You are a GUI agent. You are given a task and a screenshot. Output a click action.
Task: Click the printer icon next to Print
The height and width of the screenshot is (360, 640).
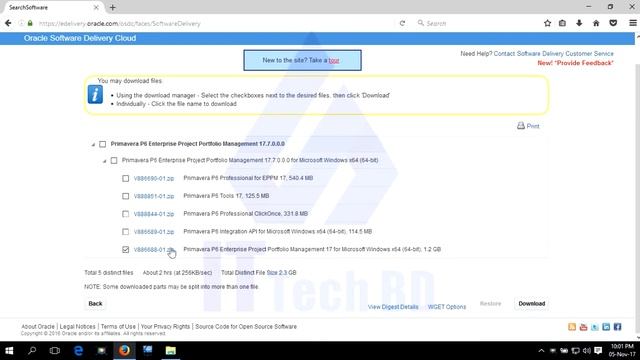[x=521, y=126]
